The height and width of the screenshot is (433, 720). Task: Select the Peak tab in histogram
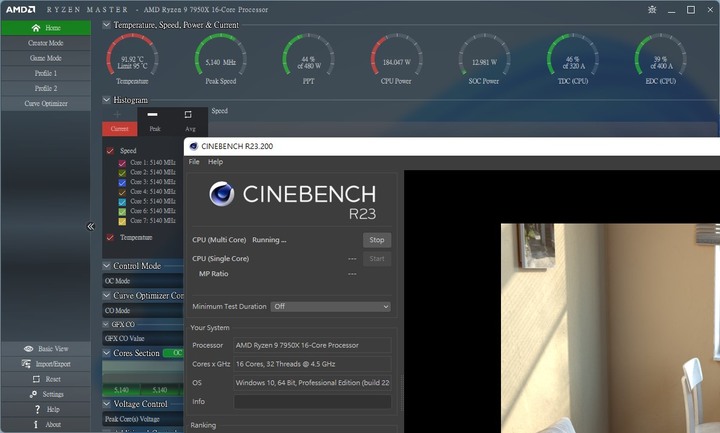tap(155, 129)
